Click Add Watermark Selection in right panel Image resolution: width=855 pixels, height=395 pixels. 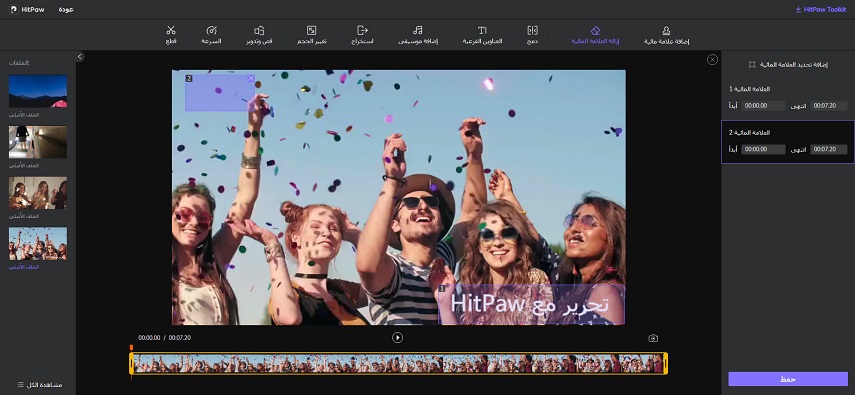pyautogui.click(x=788, y=64)
